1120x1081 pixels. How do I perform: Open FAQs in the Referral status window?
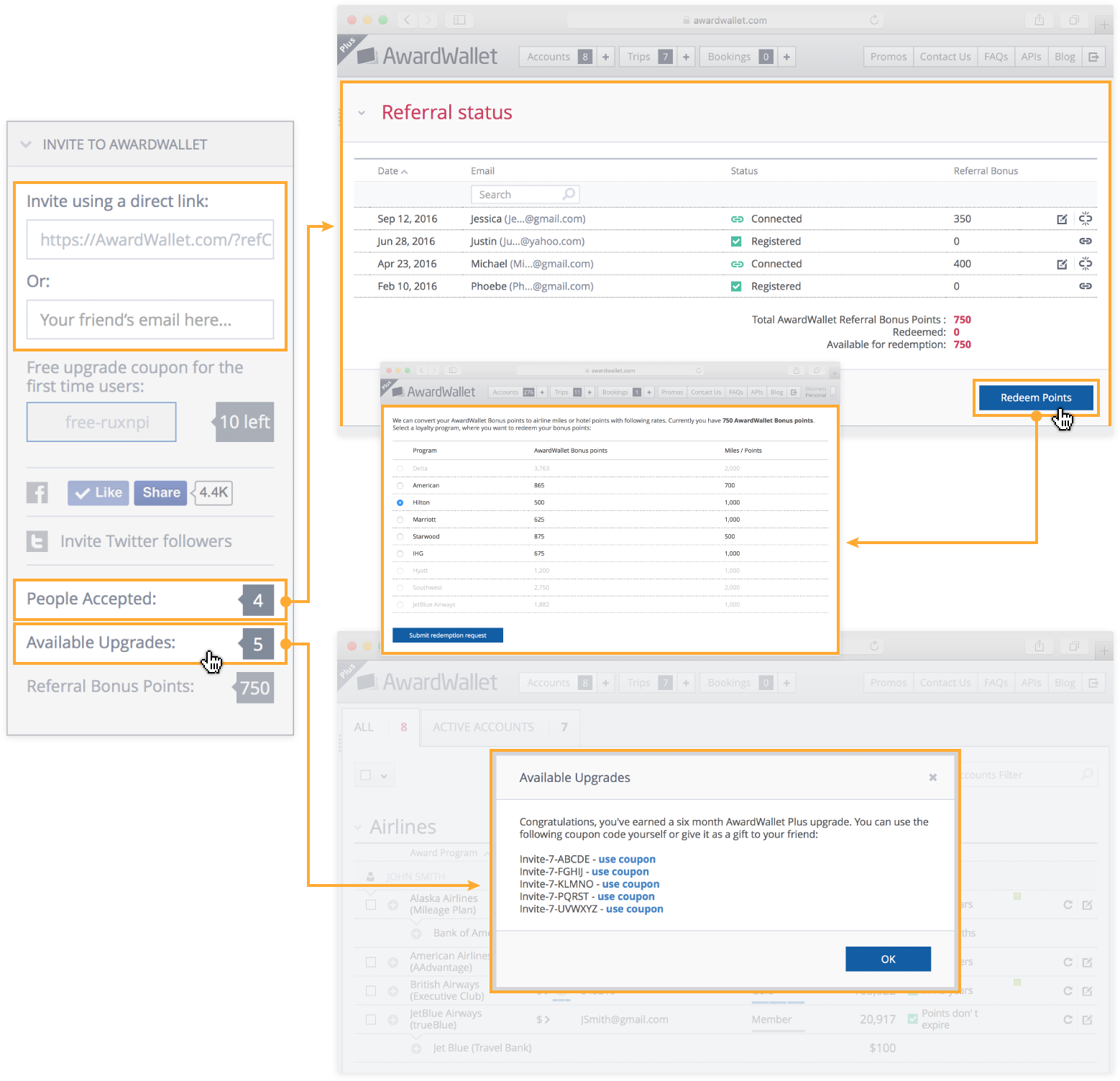pos(996,57)
